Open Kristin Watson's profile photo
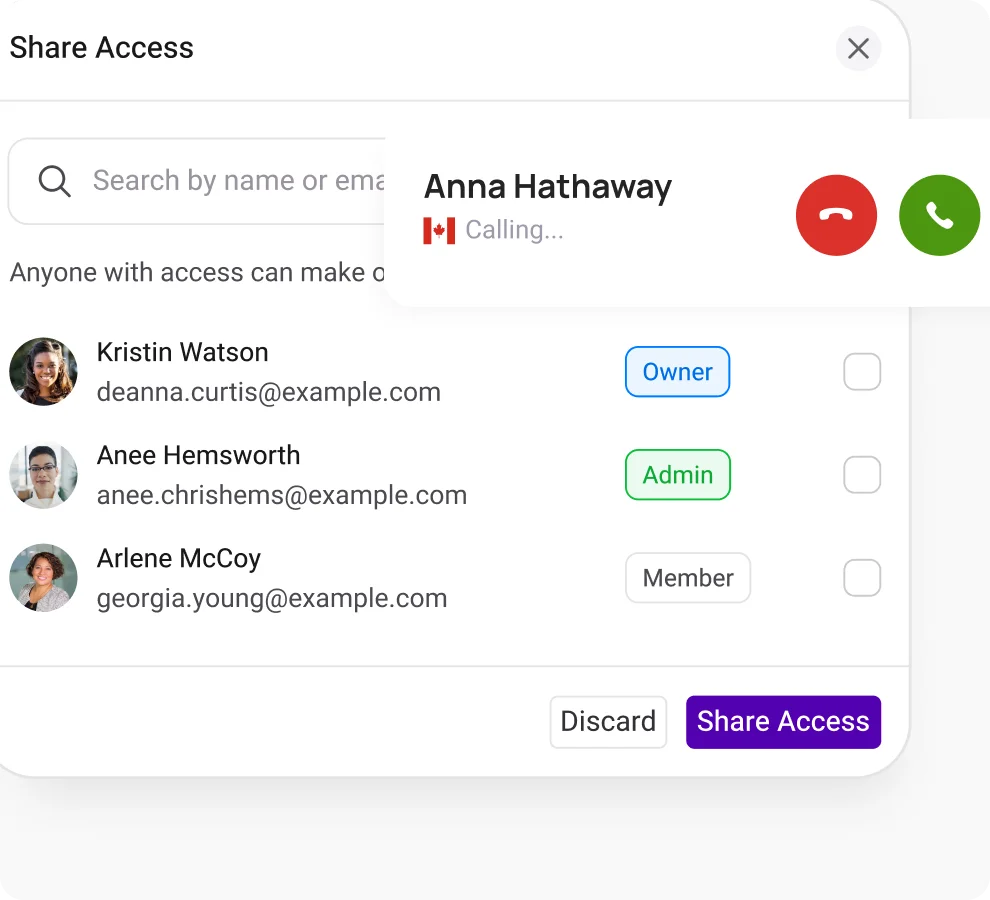 [x=44, y=372]
